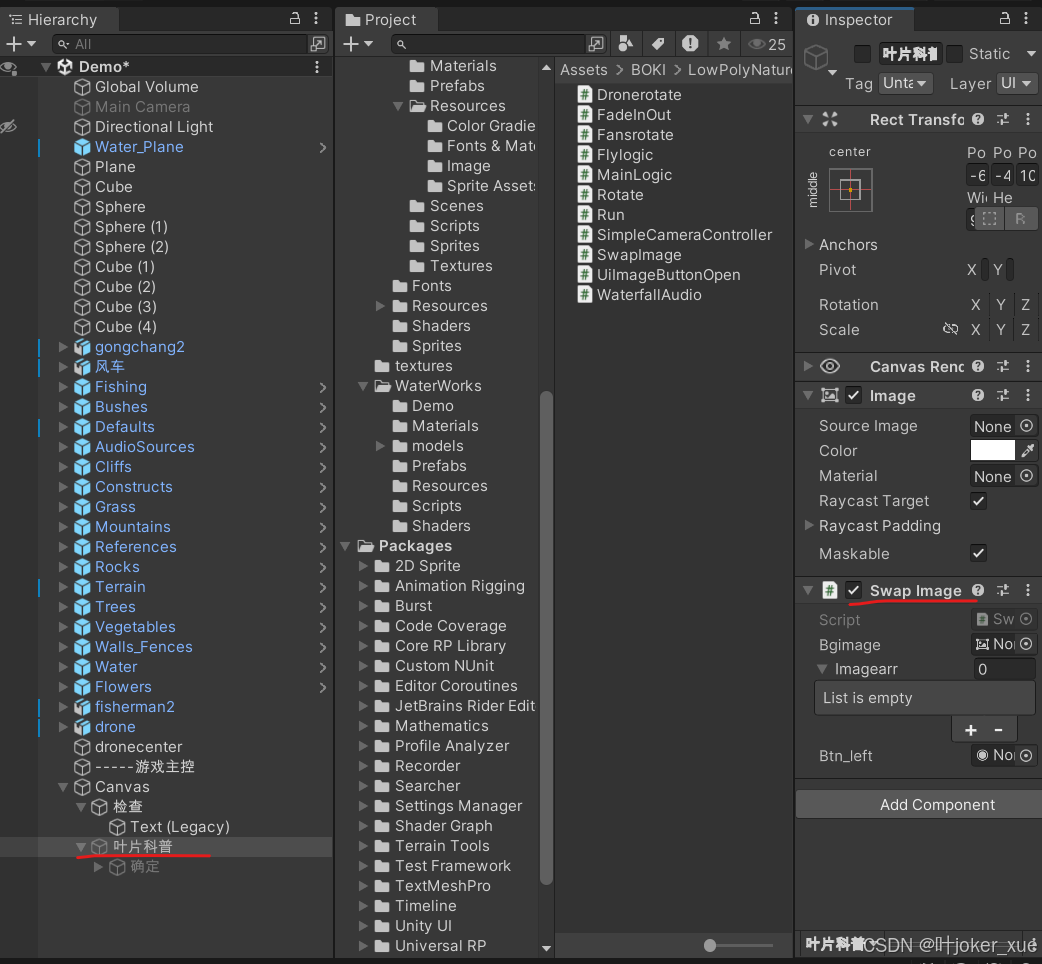Open the search-by-type filter in Project panel
1042x964 pixels.
(x=625, y=44)
